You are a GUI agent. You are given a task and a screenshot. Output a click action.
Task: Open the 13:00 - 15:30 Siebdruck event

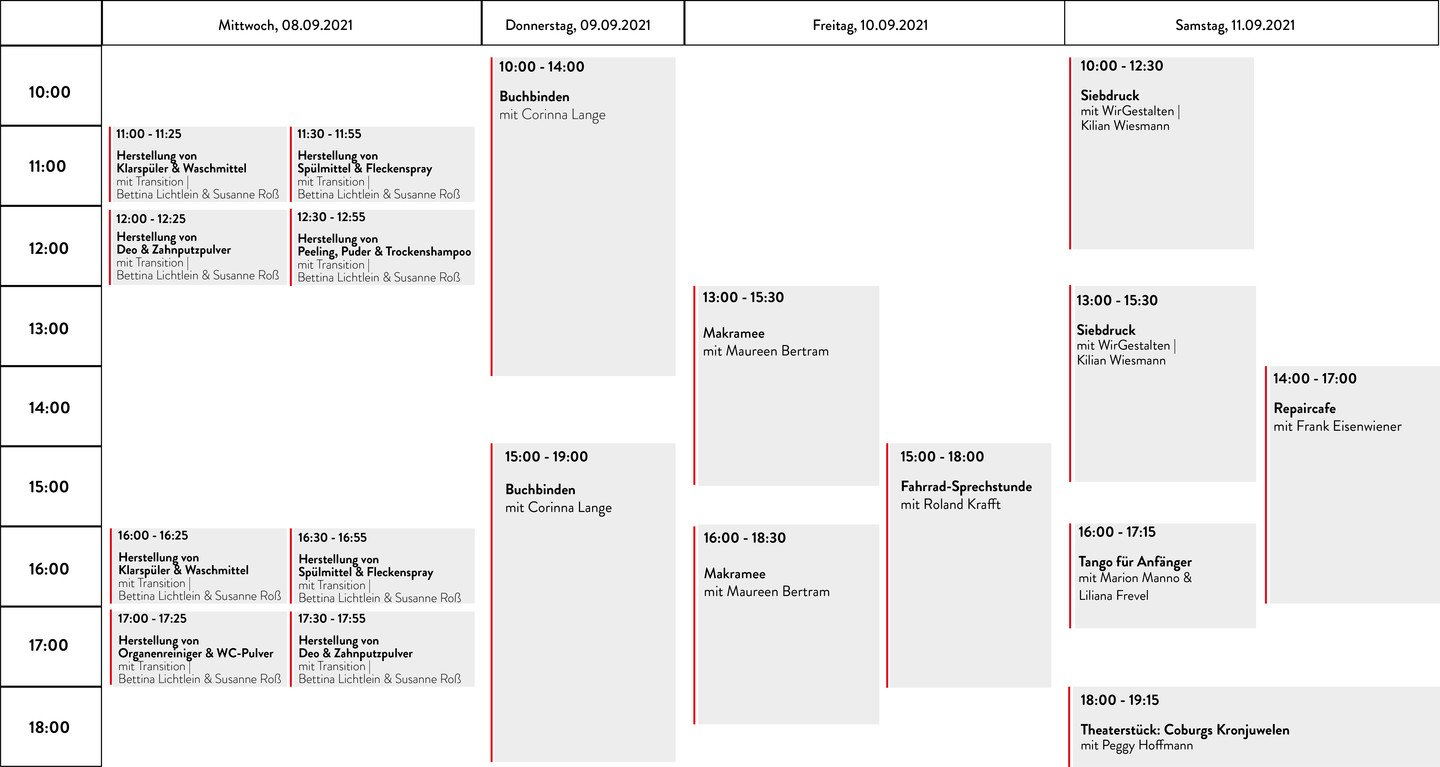pyautogui.click(x=1162, y=384)
